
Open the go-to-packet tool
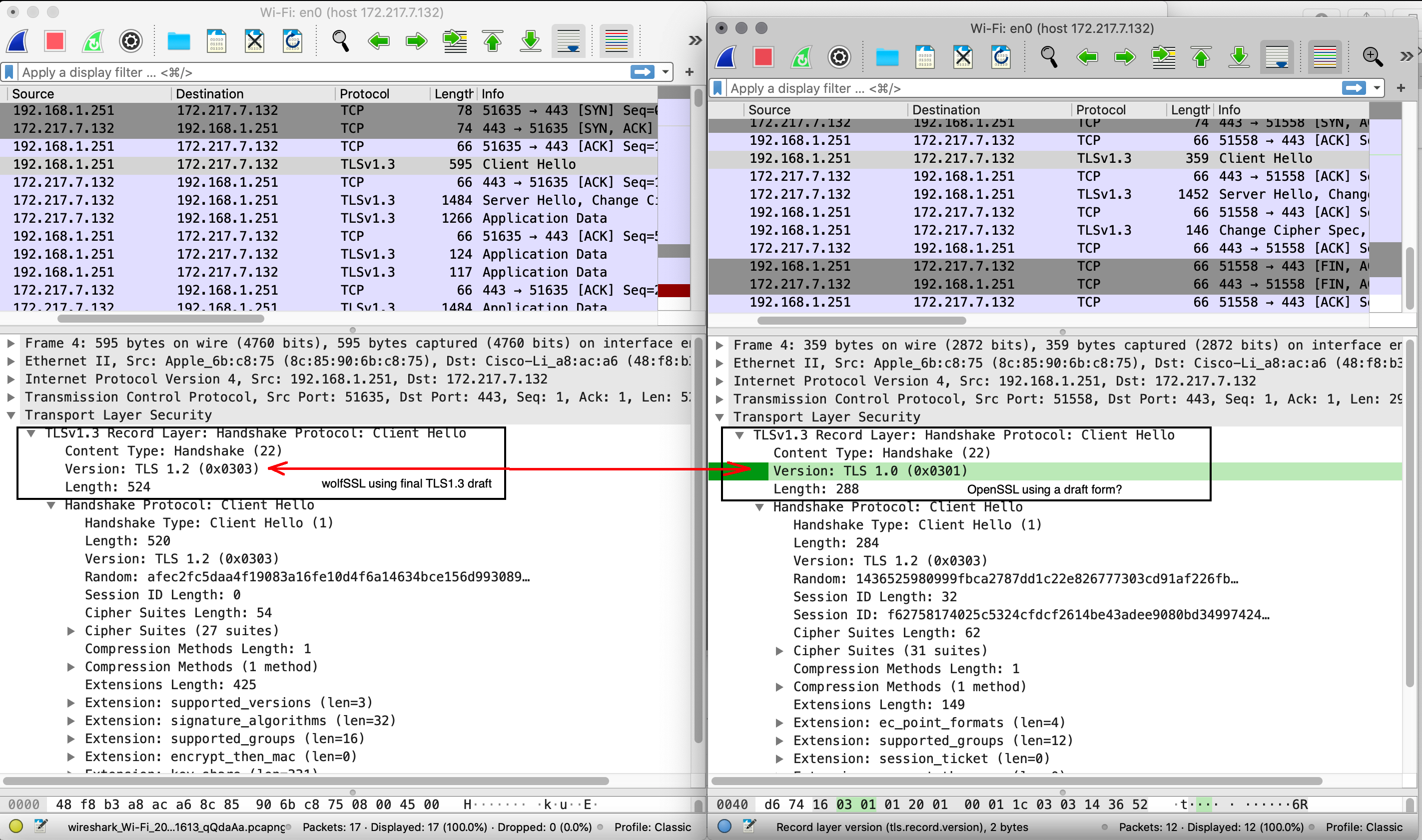455,41
